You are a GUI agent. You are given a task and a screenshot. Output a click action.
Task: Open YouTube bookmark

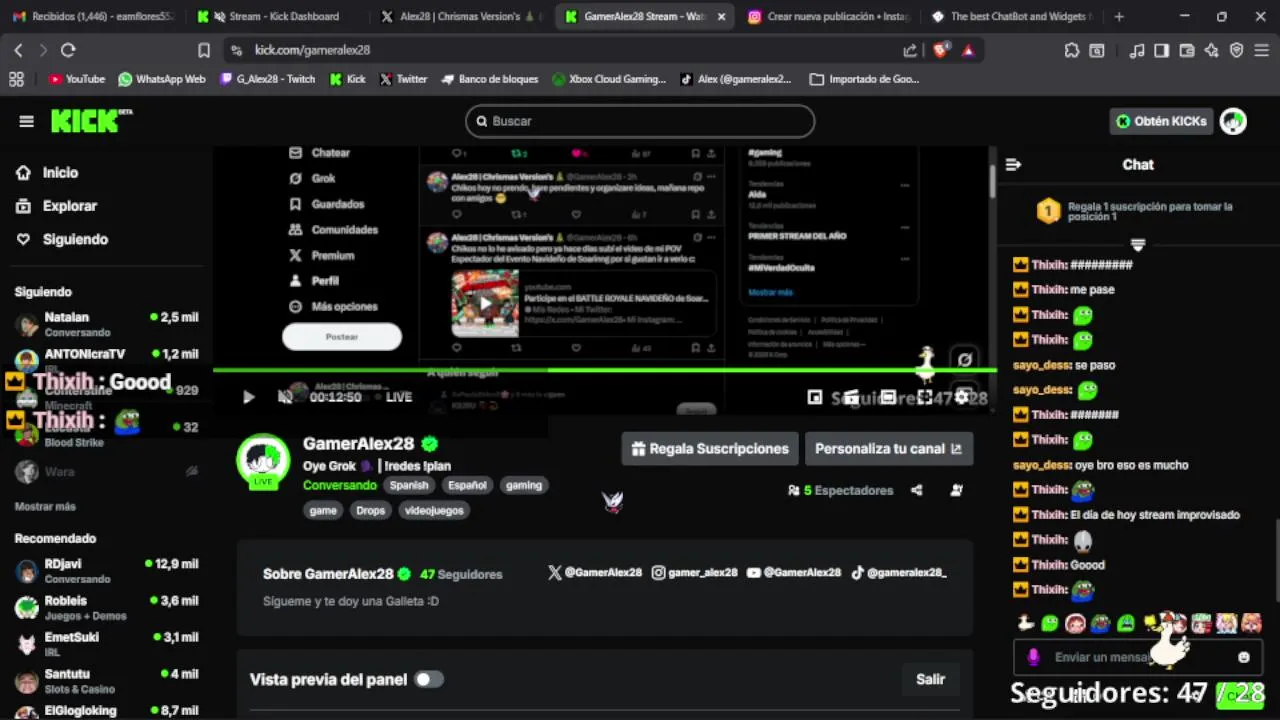pyautogui.click(x=76, y=79)
